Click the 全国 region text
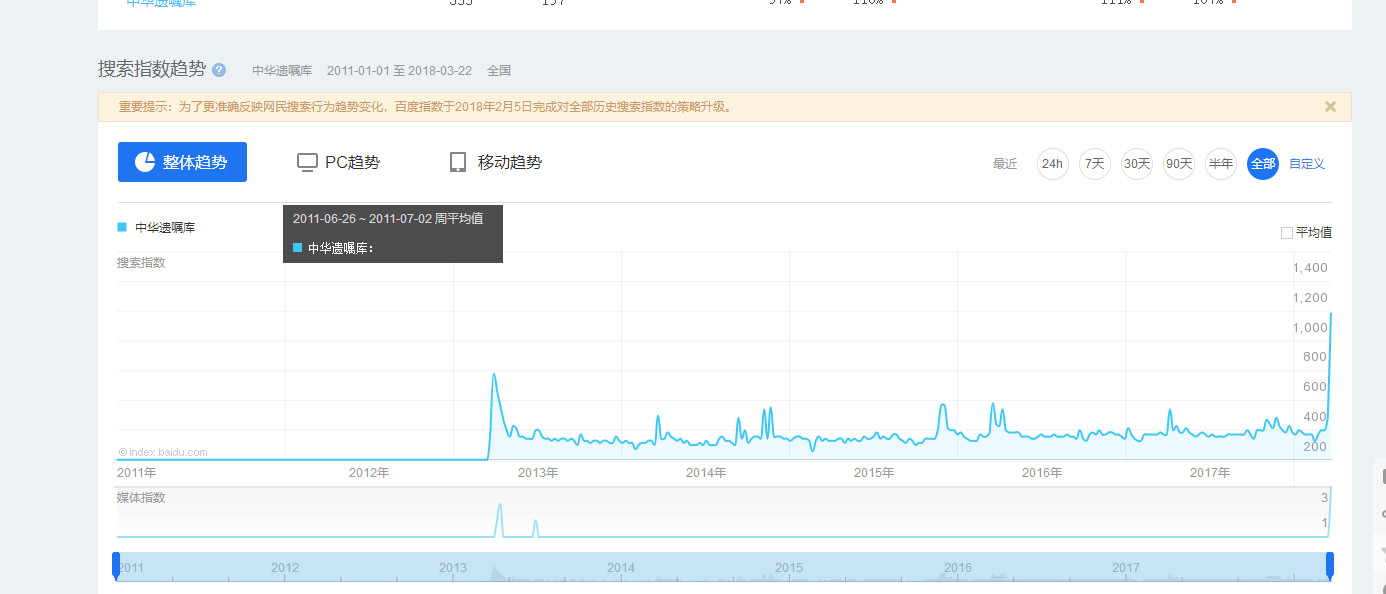The width and height of the screenshot is (1386, 594). 499,71
